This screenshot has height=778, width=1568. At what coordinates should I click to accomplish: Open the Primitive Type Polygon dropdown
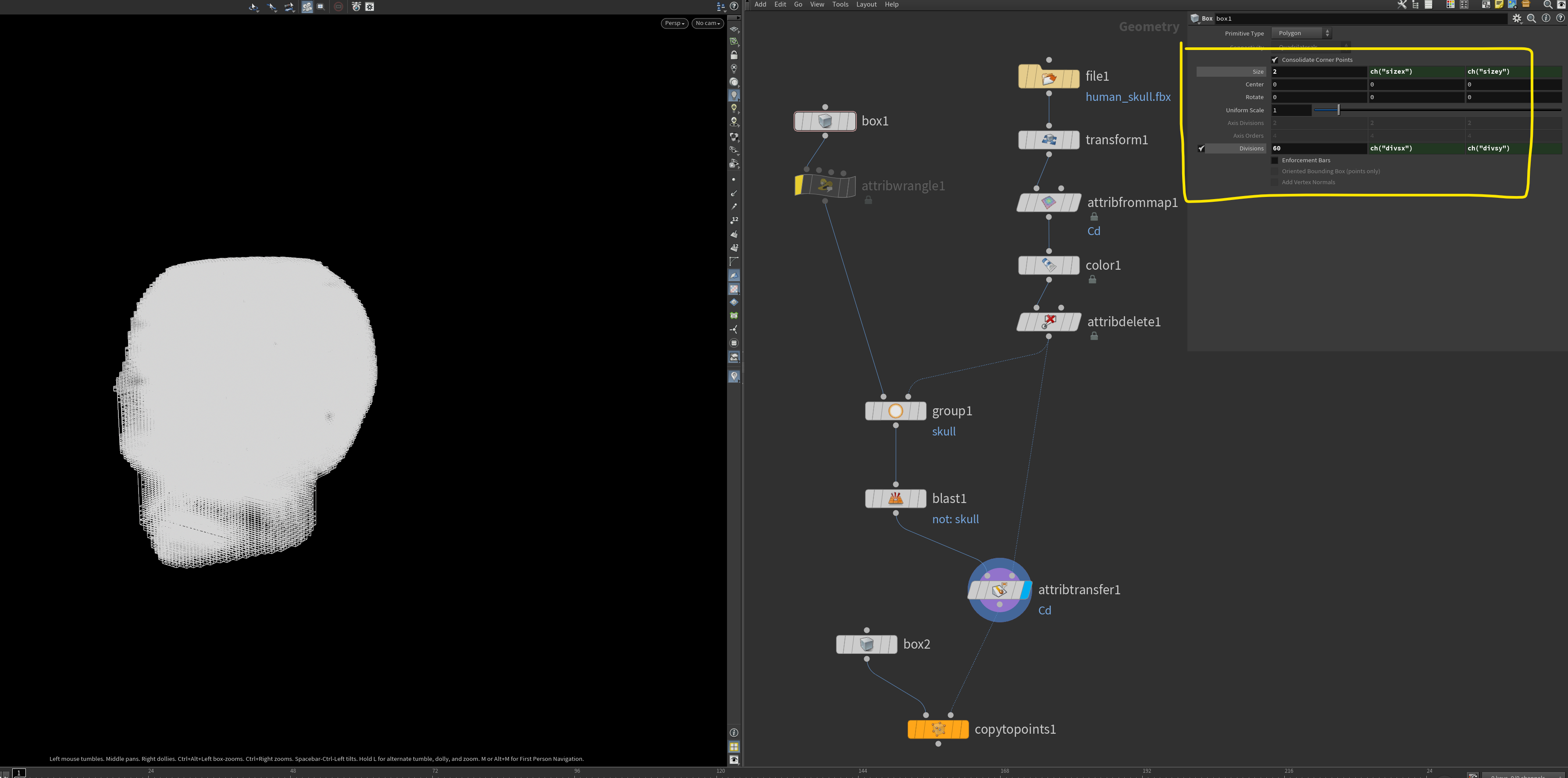point(1301,33)
